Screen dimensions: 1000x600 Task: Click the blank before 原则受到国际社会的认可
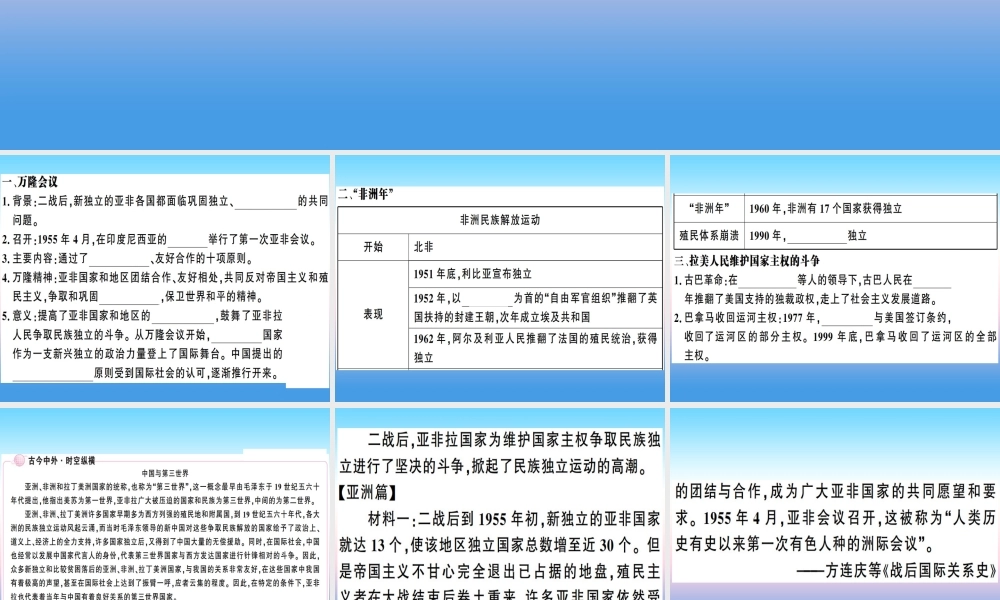coord(53,374)
